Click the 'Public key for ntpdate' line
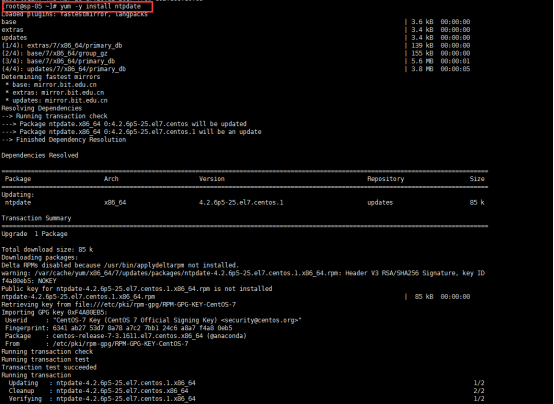The width and height of the screenshot is (554, 404). 137,289
